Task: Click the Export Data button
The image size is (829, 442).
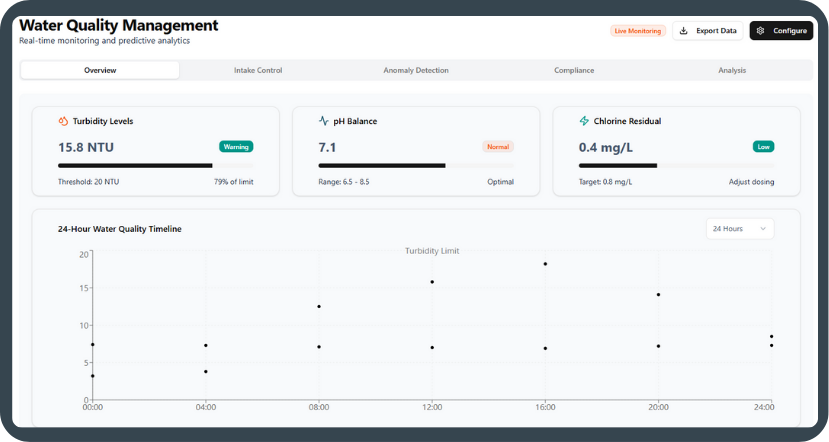Action: 708,31
